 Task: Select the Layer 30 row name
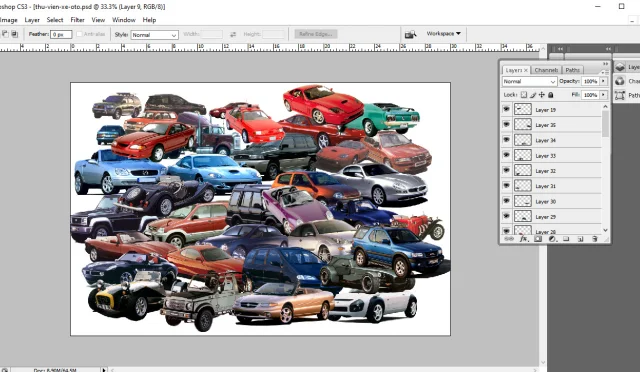tap(546, 202)
